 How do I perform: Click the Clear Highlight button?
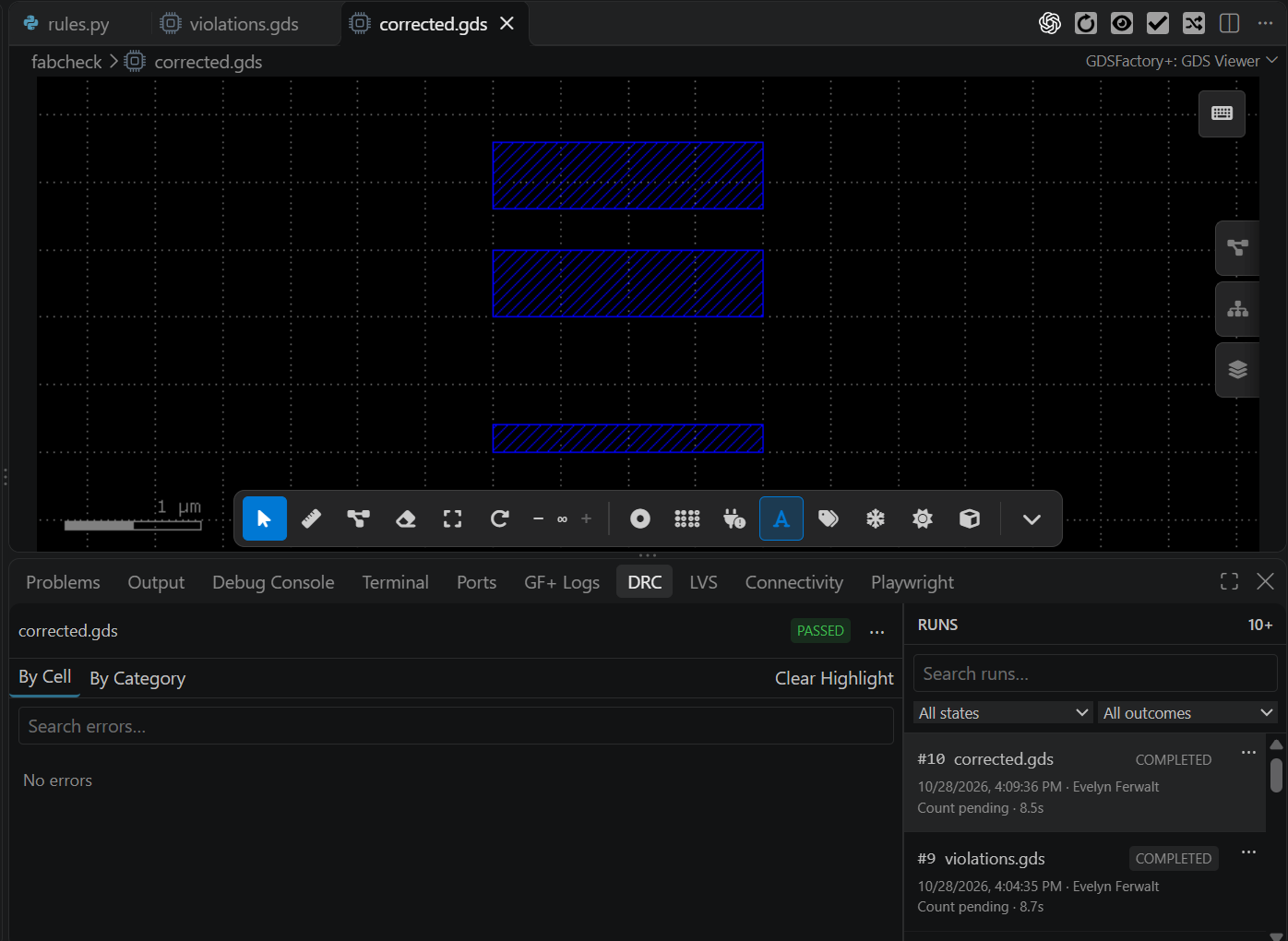[x=834, y=678]
